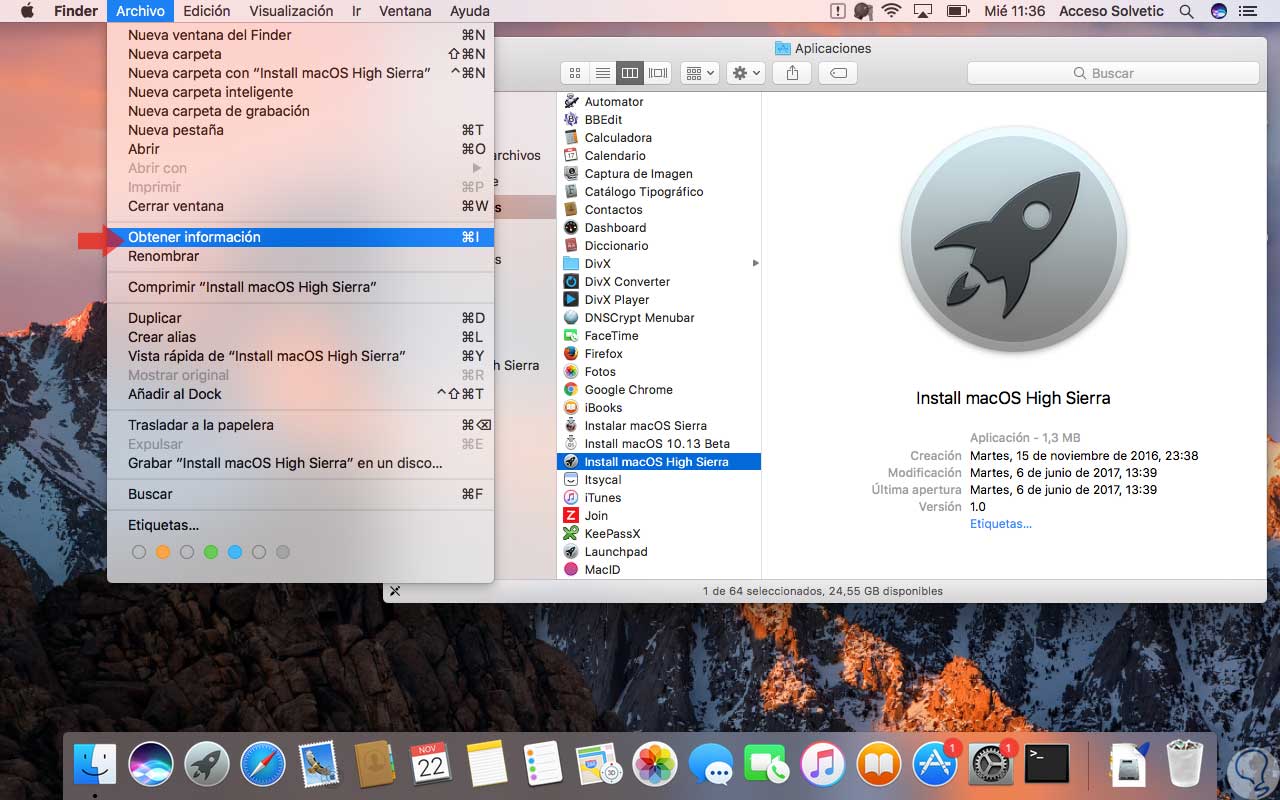Click "Install macOS 10.13 Beta" row
The image size is (1280, 800).
[x=659, y=443]
